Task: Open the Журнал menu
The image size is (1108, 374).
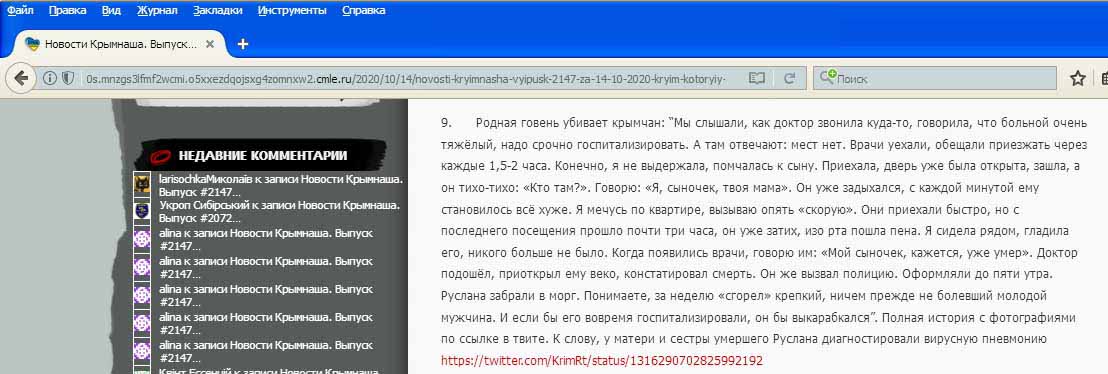Action: point(157,11)
